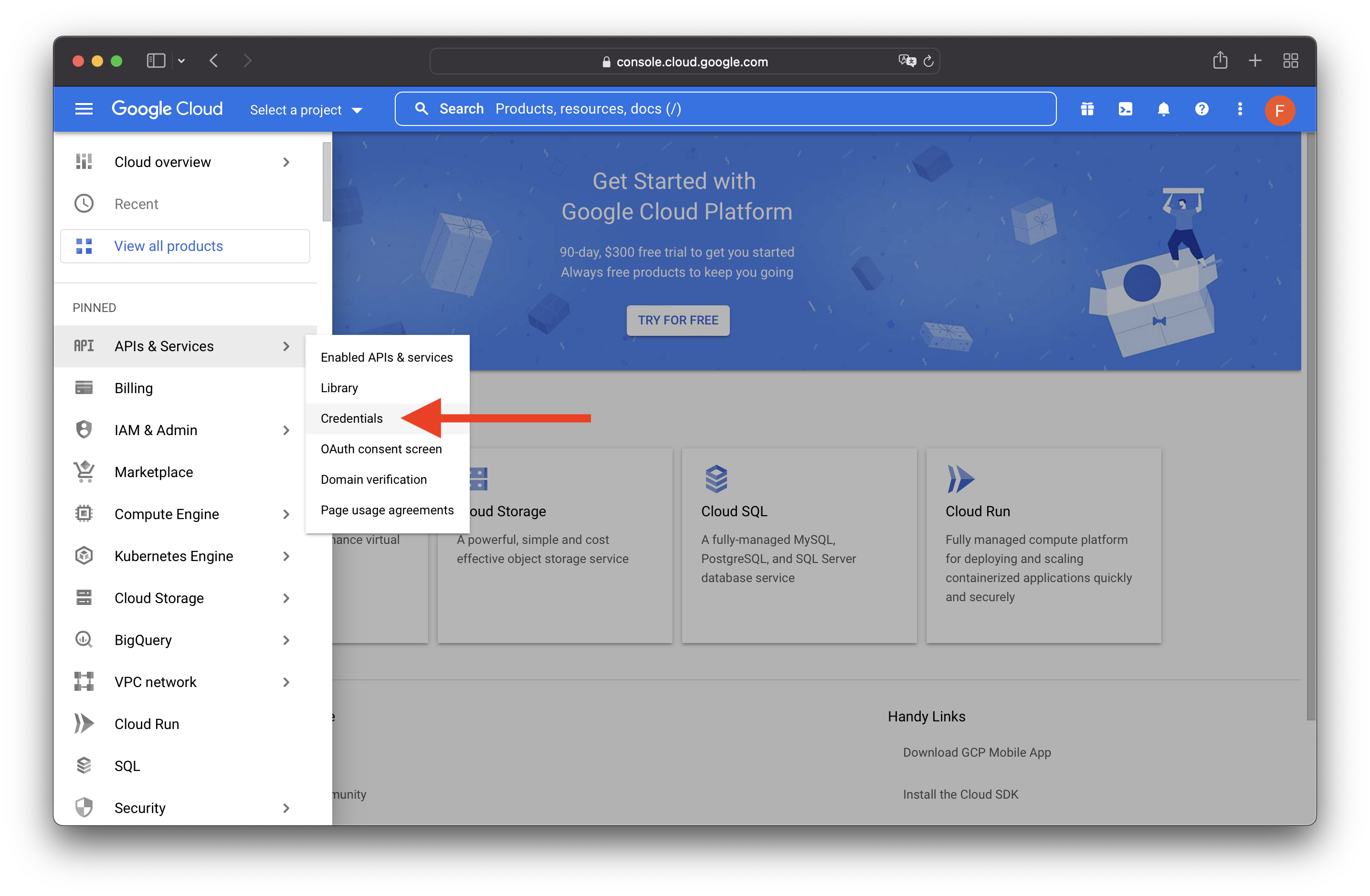Screen dimensions: 1370x896
Task: Open Marketplace in the sidebar
Action: [x=185, y=472]
